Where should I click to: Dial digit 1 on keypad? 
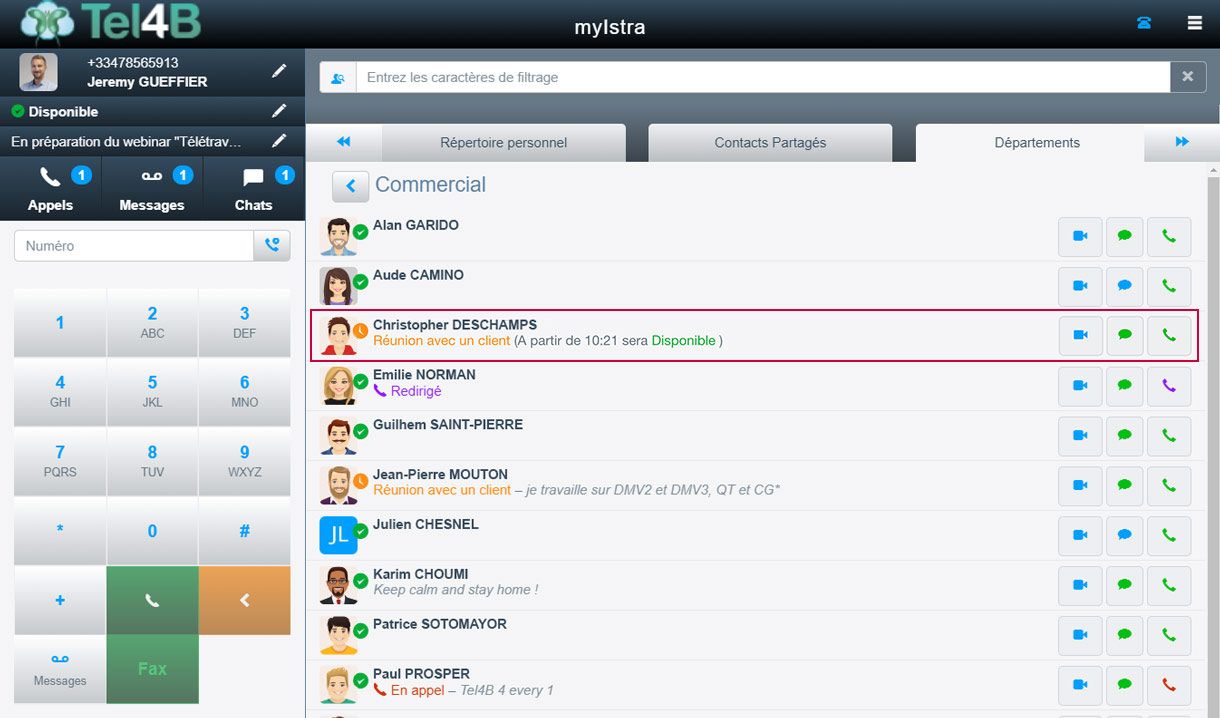pos(60,323)
